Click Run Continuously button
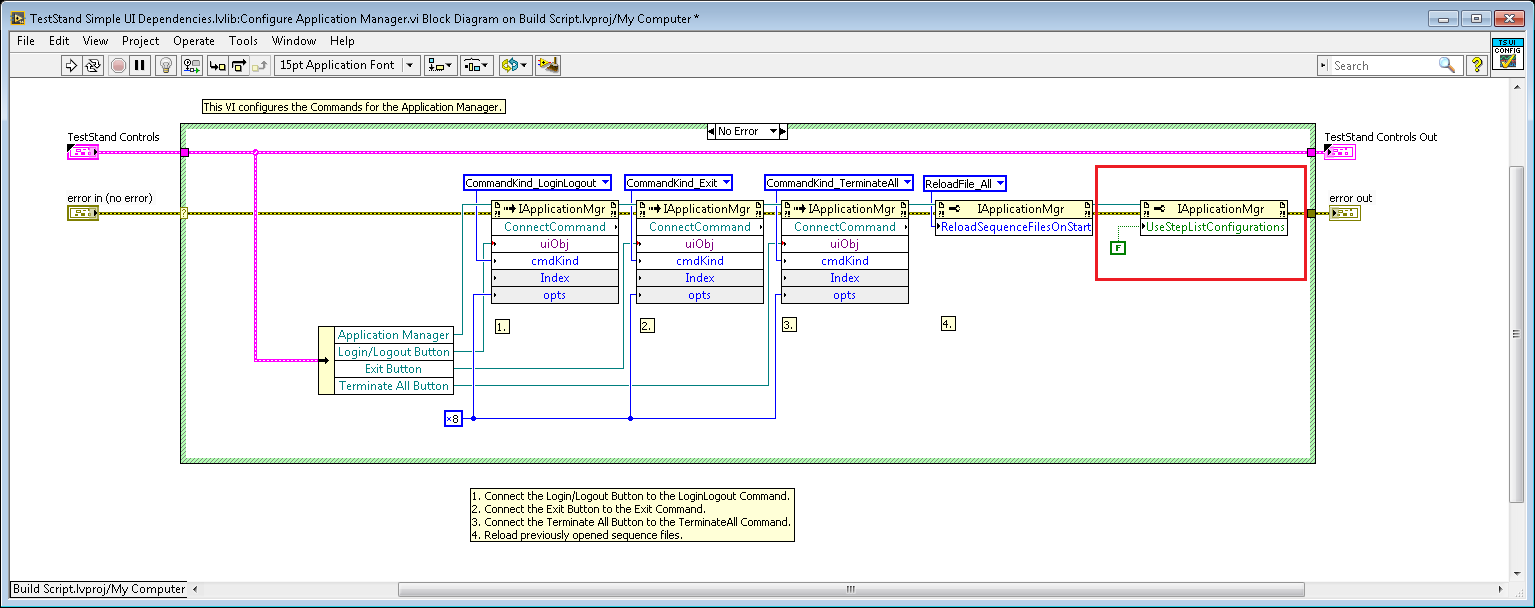Screen dimensions: 1535x608 [x=93, y=65]
